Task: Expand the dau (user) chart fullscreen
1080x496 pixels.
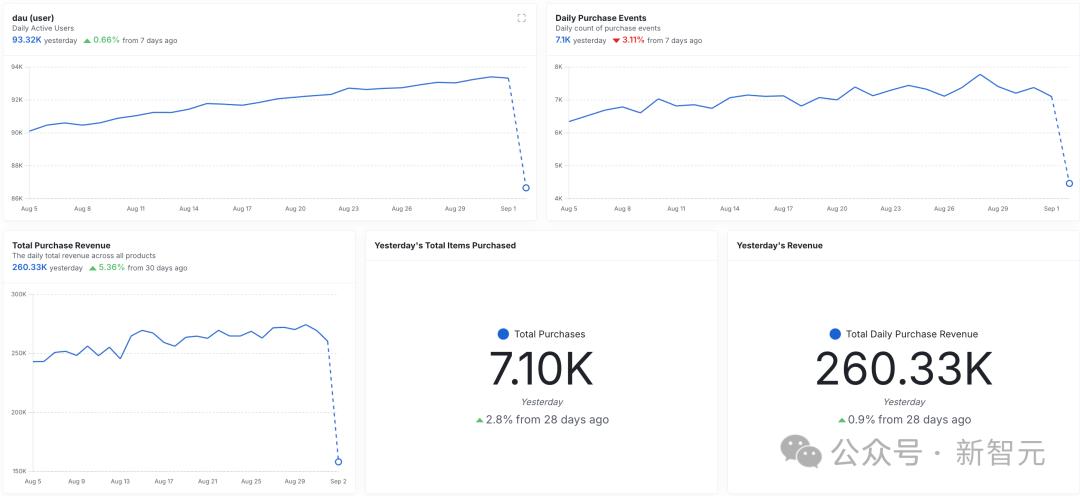Action: (x=521, y=18)
